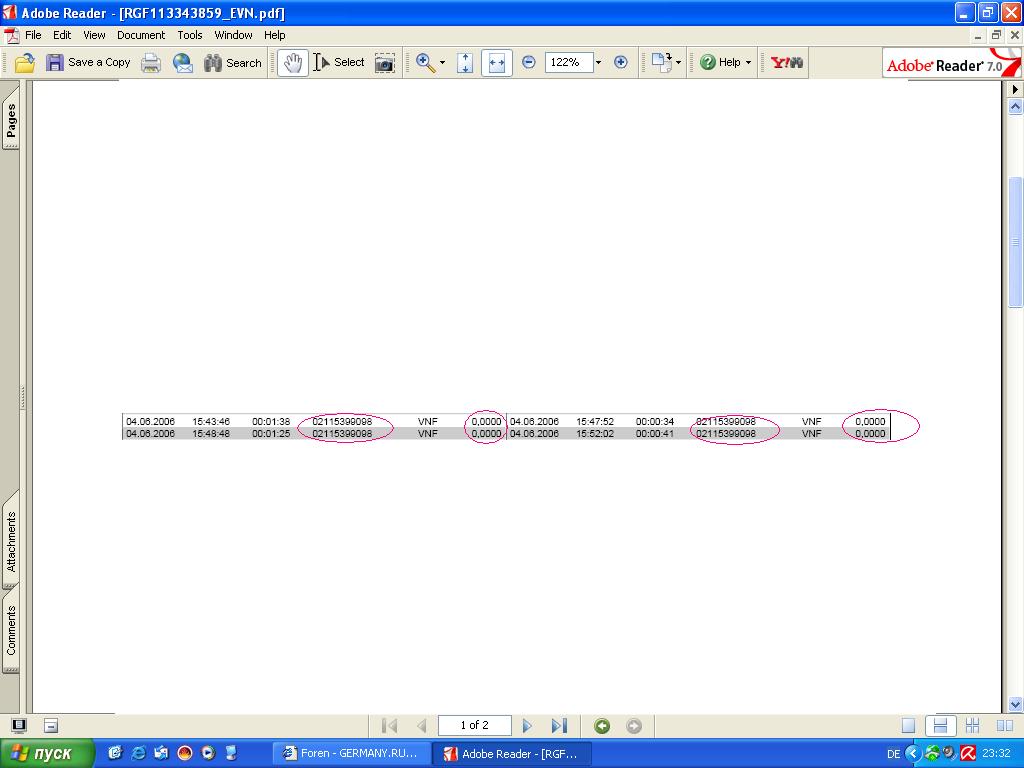The width and height of the screenshot is (1024, 768).
Task: Click the Save a Copy button
Action: pyautogui.click(x=88, y=62)
